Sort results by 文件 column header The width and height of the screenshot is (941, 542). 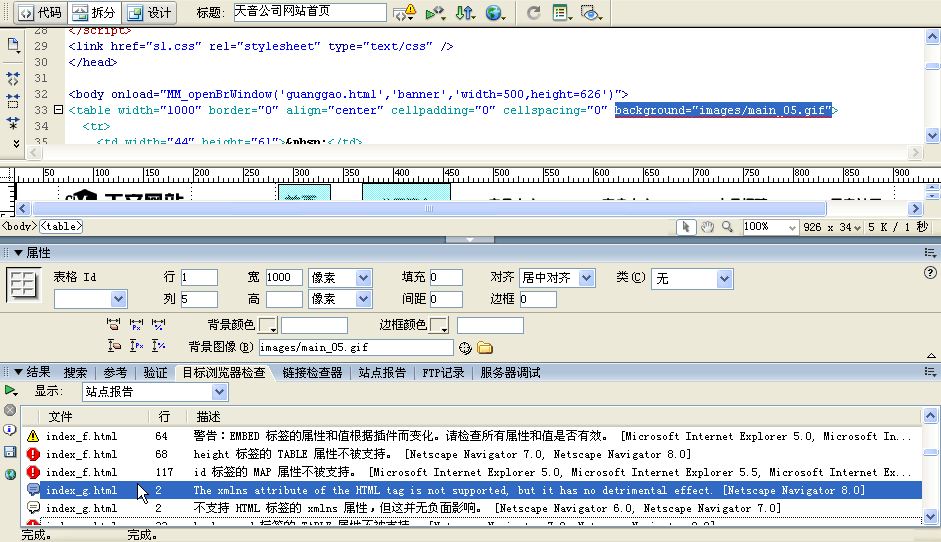(60, 416)
